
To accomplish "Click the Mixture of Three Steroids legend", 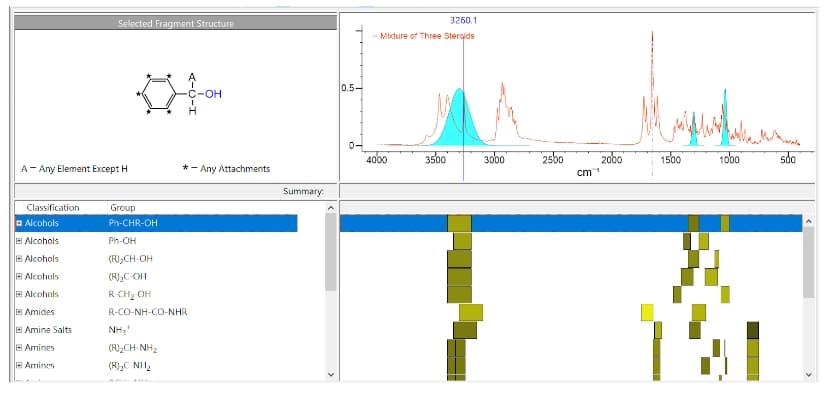I will [x=423, y=36].
